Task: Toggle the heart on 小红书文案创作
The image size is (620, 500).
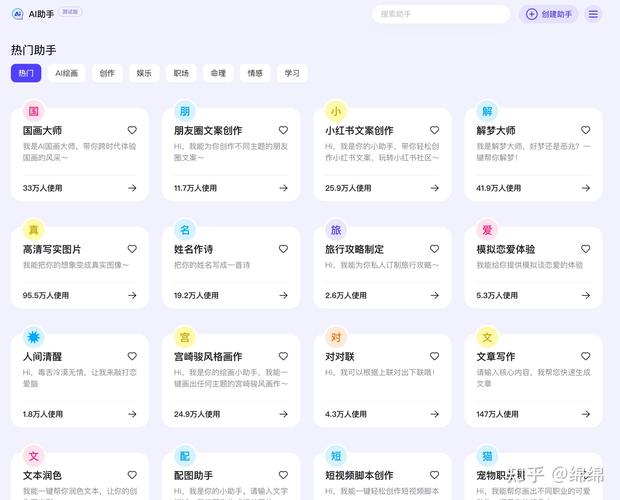Action: point(434,130)
